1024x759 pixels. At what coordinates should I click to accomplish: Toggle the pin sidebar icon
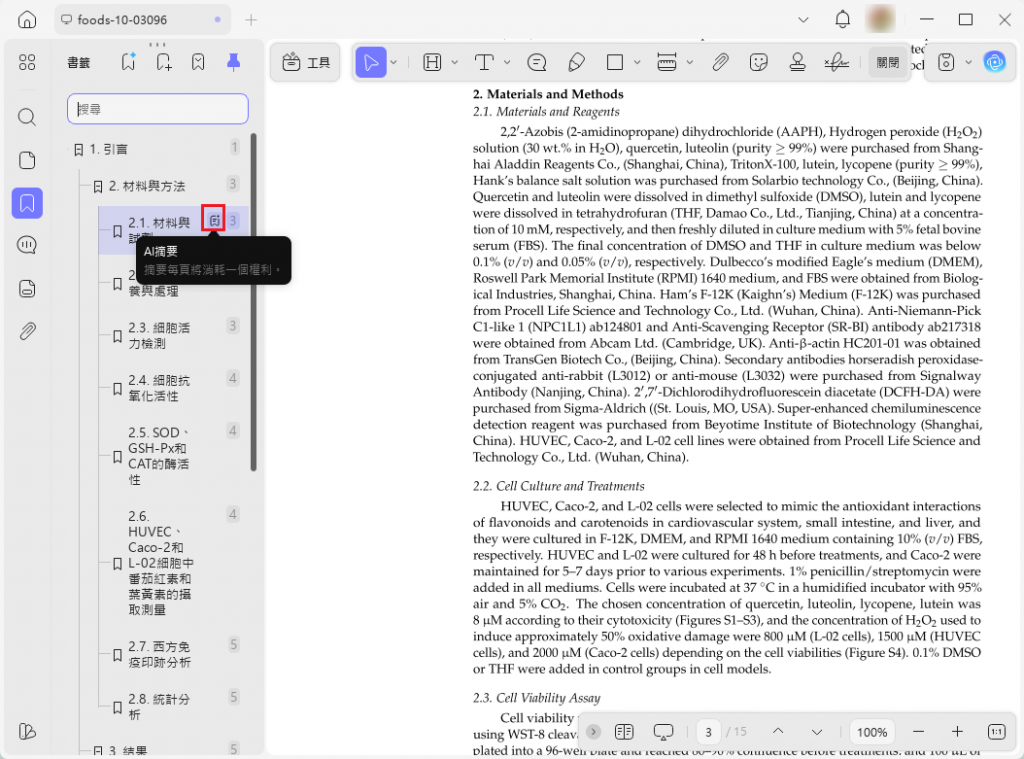(x=233, y=62)
